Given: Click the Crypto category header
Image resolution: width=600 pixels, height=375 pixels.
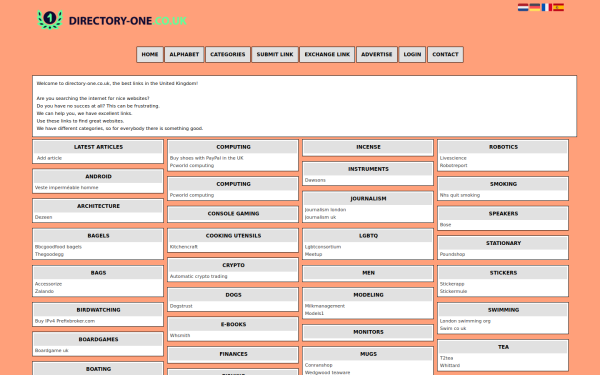Looking at the screenshot, I should click(233, 265).
